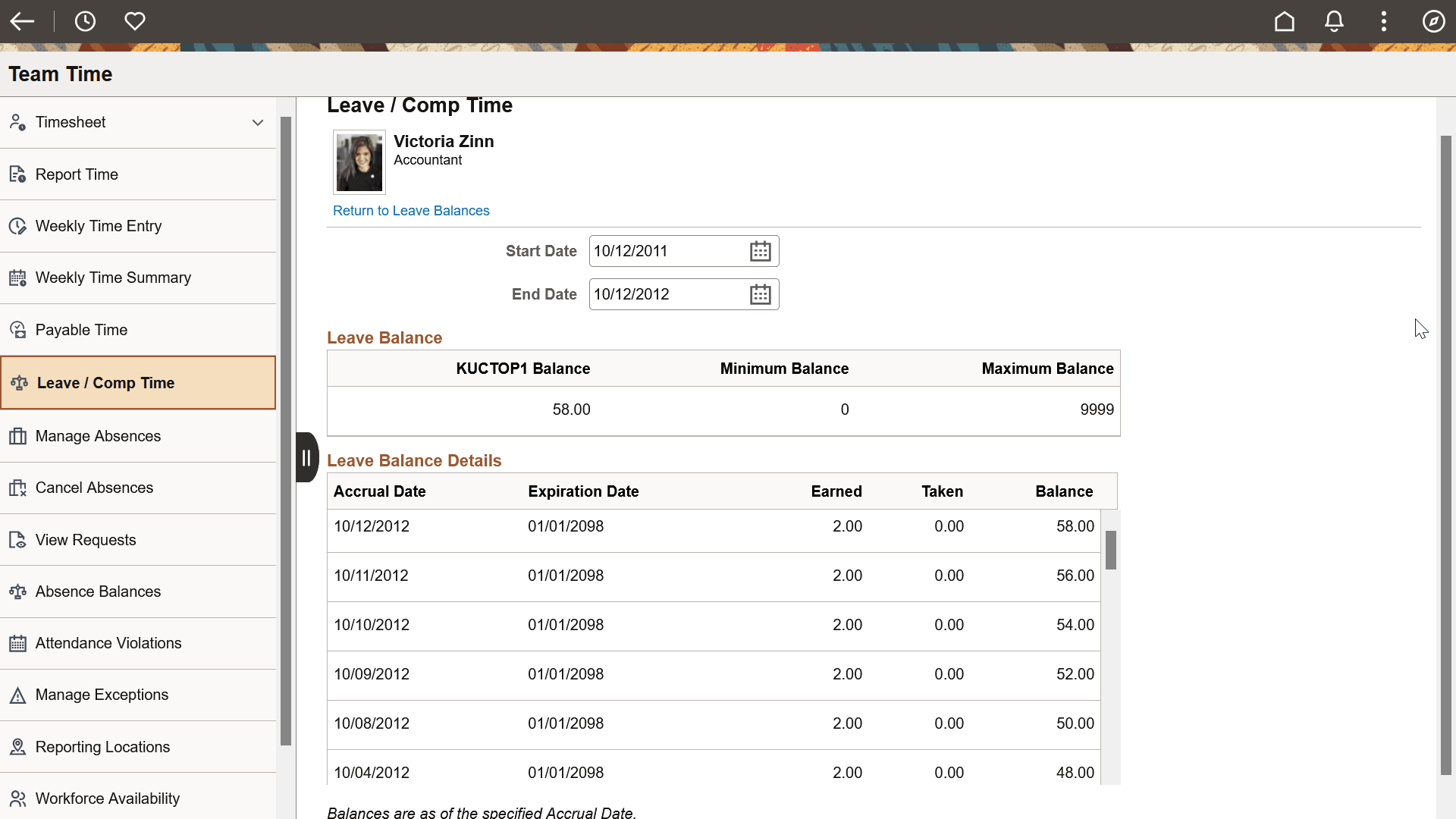The image size is (1456, 819).
Task: Open the End Date calendar picker
Action: click(x=761, y=294)
